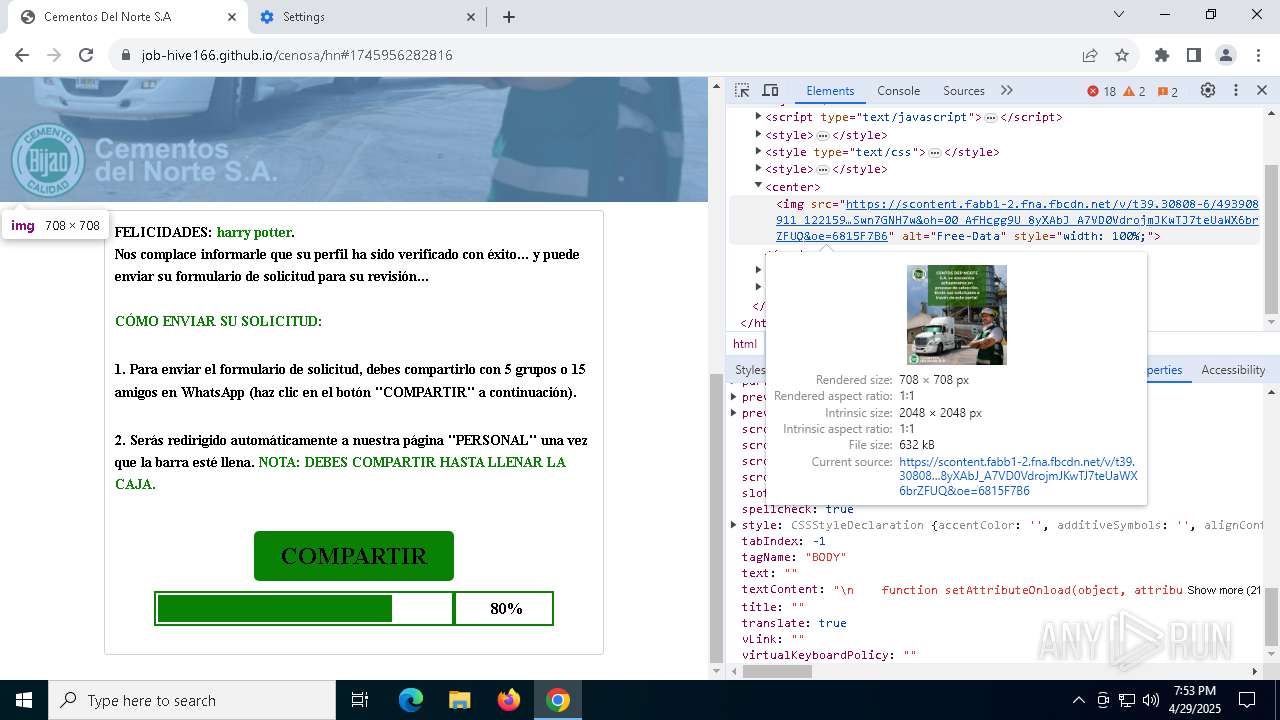Image resolution: width=1280 pixels, height=720 pixels.
Task: Expand the style type text/css node
Action: click(x=759, y=152)
